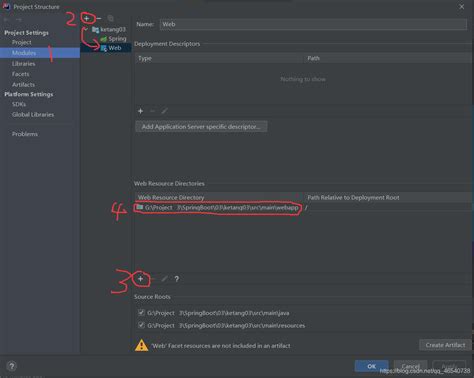Edit deployment descriptor with pencil icon
This screenshot has height=378, width=474.
(164, 111)
